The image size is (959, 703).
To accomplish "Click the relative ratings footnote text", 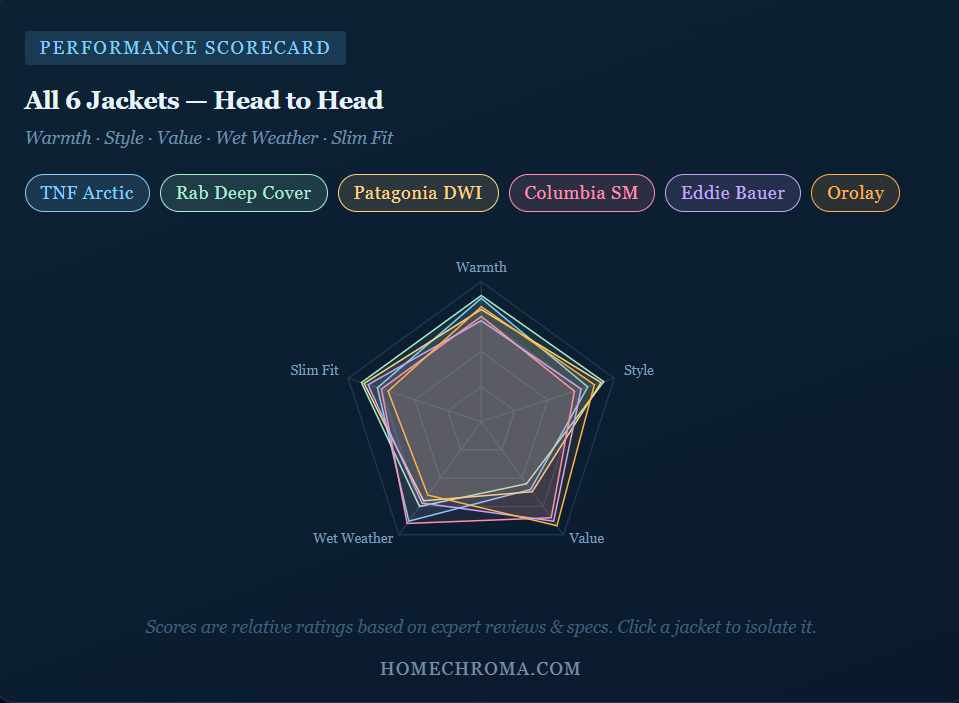I will tap(480, 627).
